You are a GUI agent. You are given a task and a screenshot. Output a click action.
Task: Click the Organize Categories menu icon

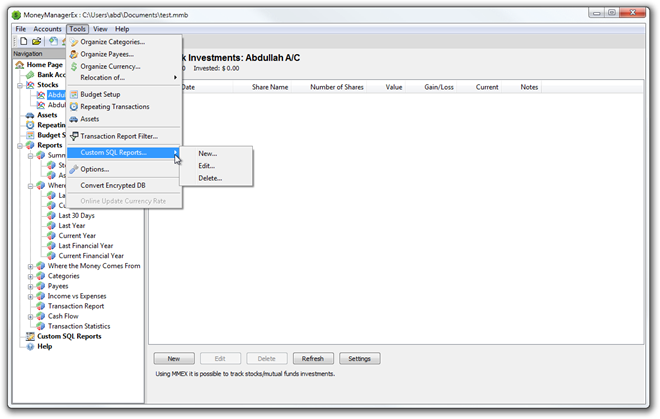74,42
